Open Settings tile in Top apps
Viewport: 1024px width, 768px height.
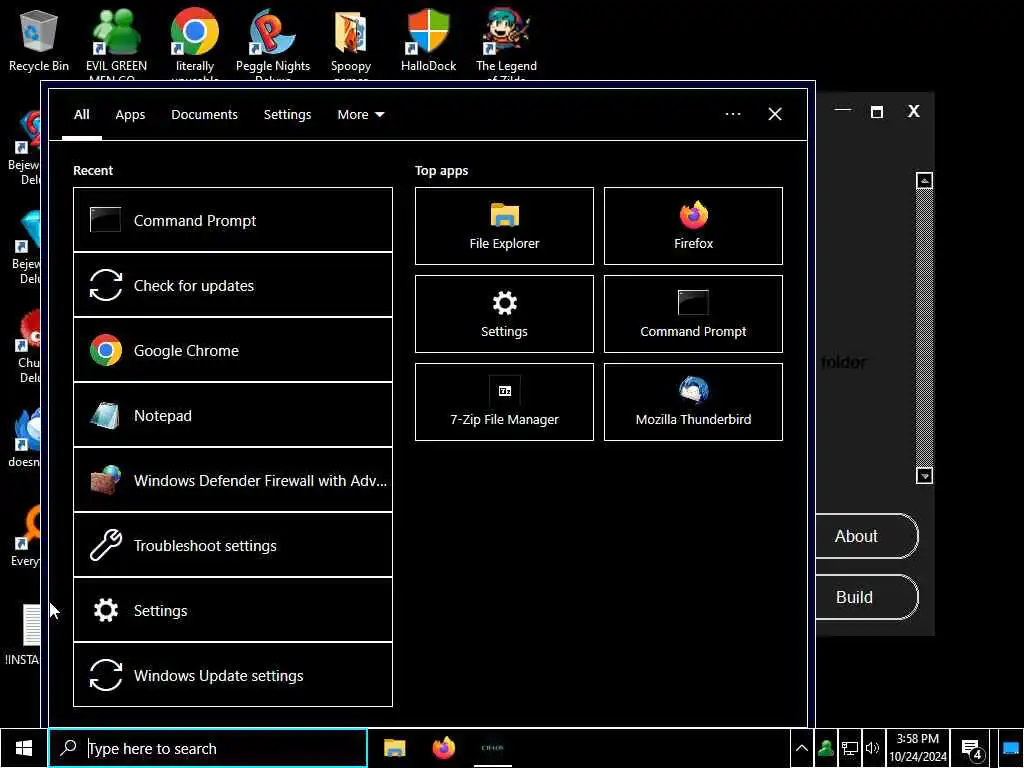point(504,314)
